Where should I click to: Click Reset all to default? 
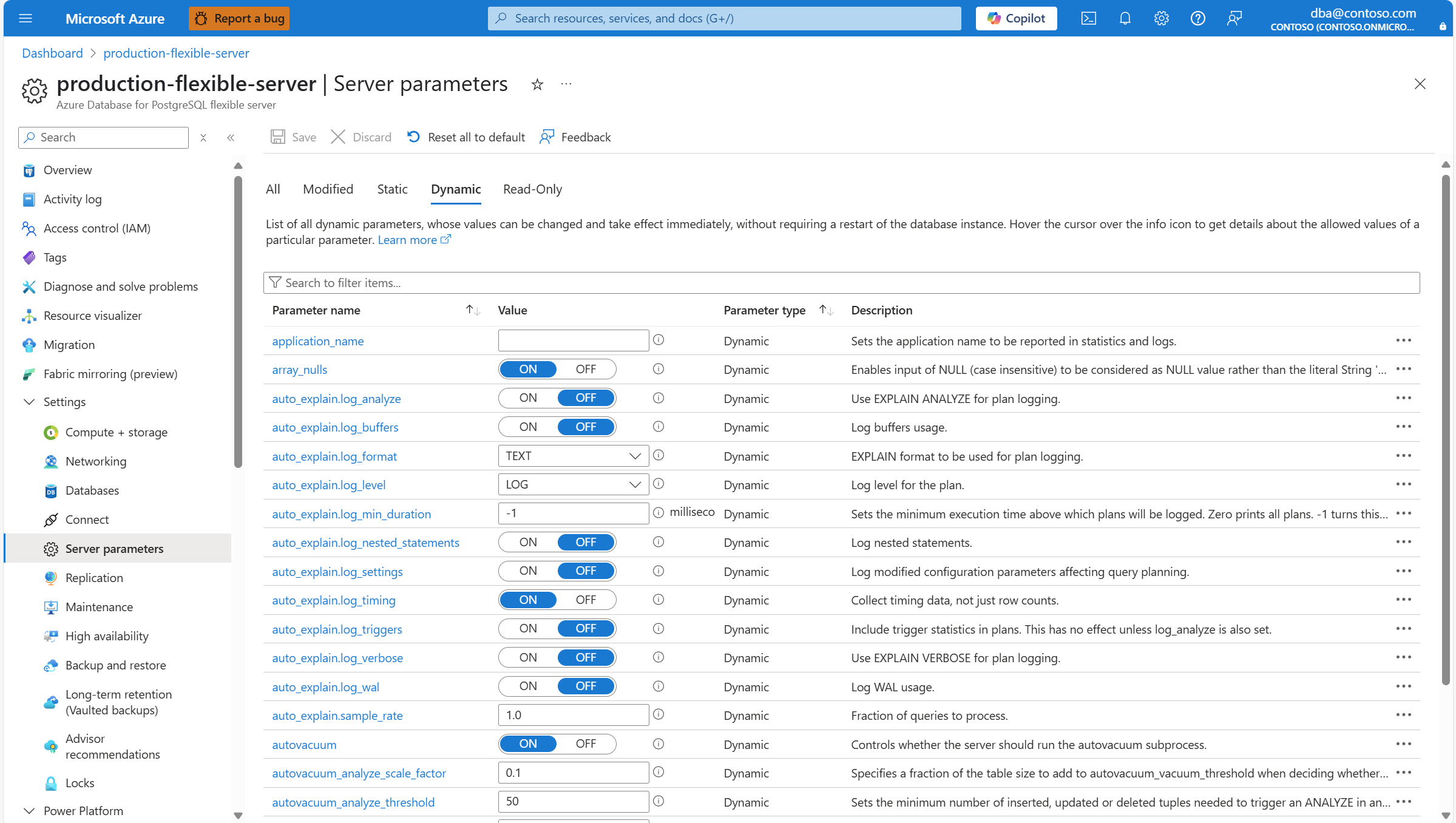coord(466,137)
